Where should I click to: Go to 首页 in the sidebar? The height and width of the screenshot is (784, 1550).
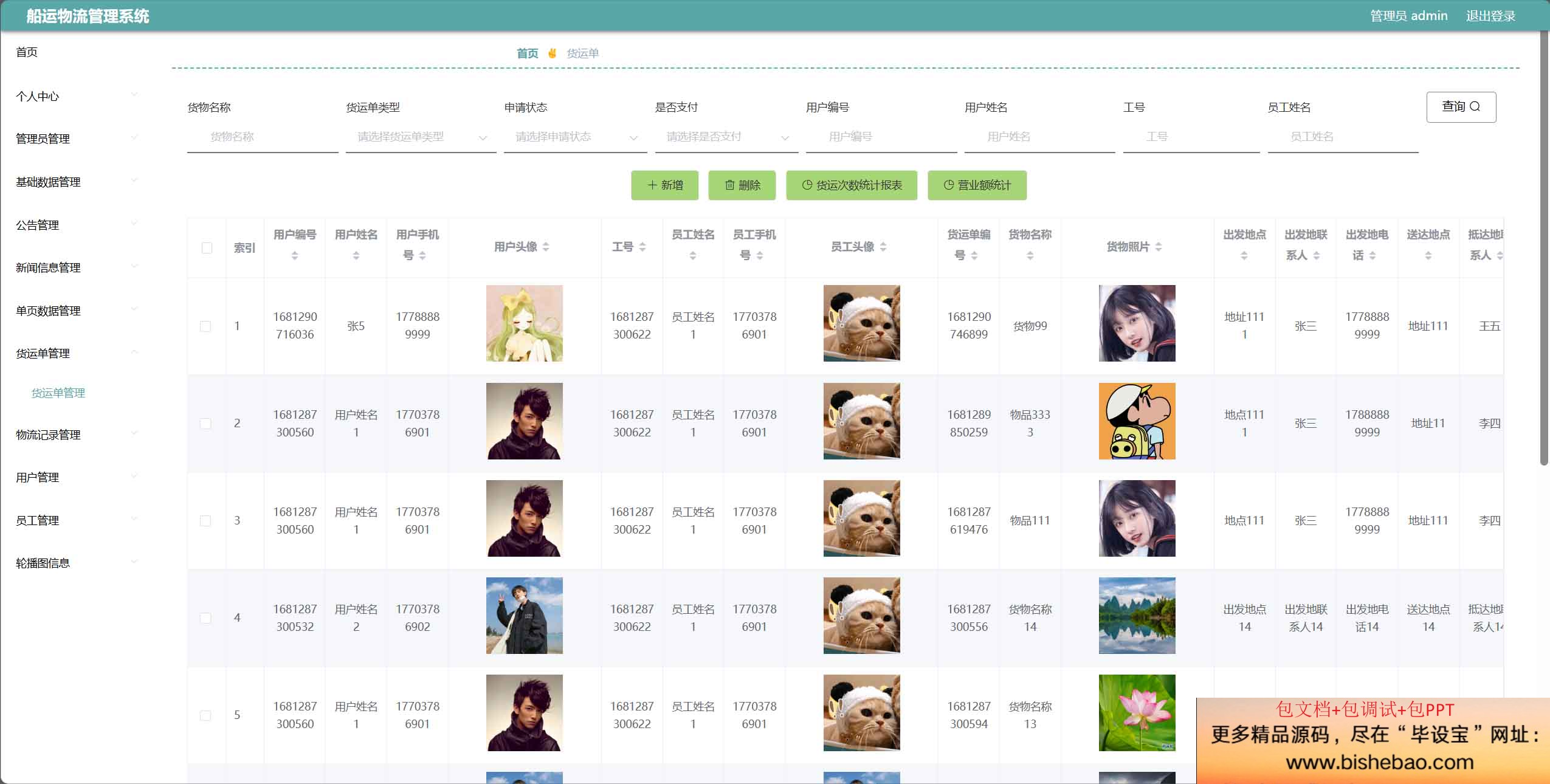point(27,52)
